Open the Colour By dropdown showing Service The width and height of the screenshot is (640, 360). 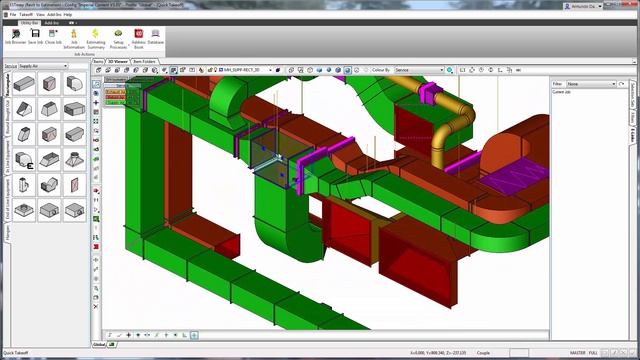point(419,70)
